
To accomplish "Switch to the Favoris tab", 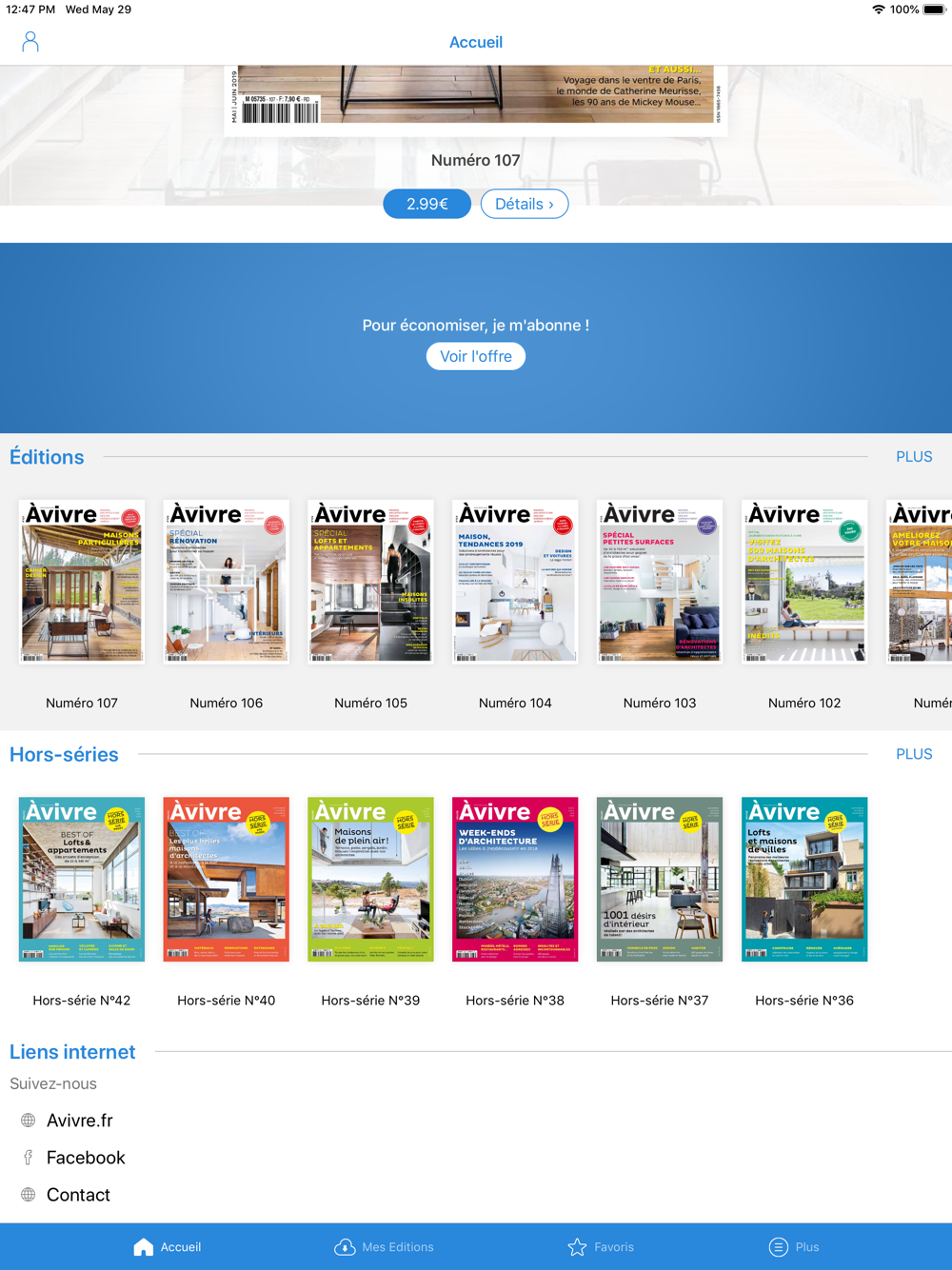I will (613, 1247).
